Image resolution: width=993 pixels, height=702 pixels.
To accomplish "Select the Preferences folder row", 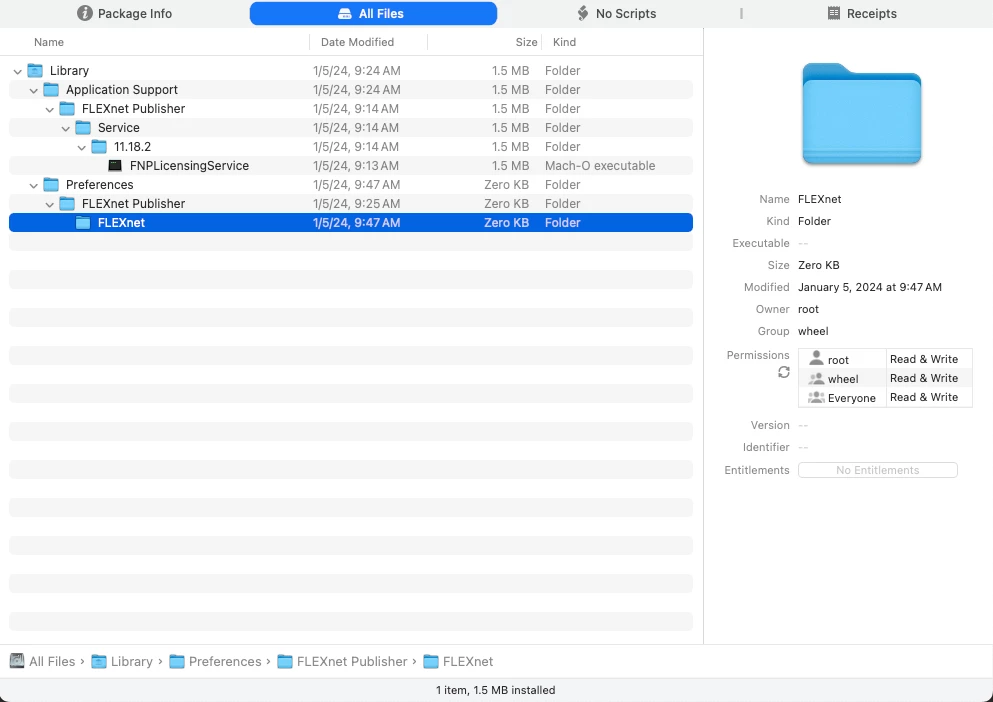I will pos(351,184).
